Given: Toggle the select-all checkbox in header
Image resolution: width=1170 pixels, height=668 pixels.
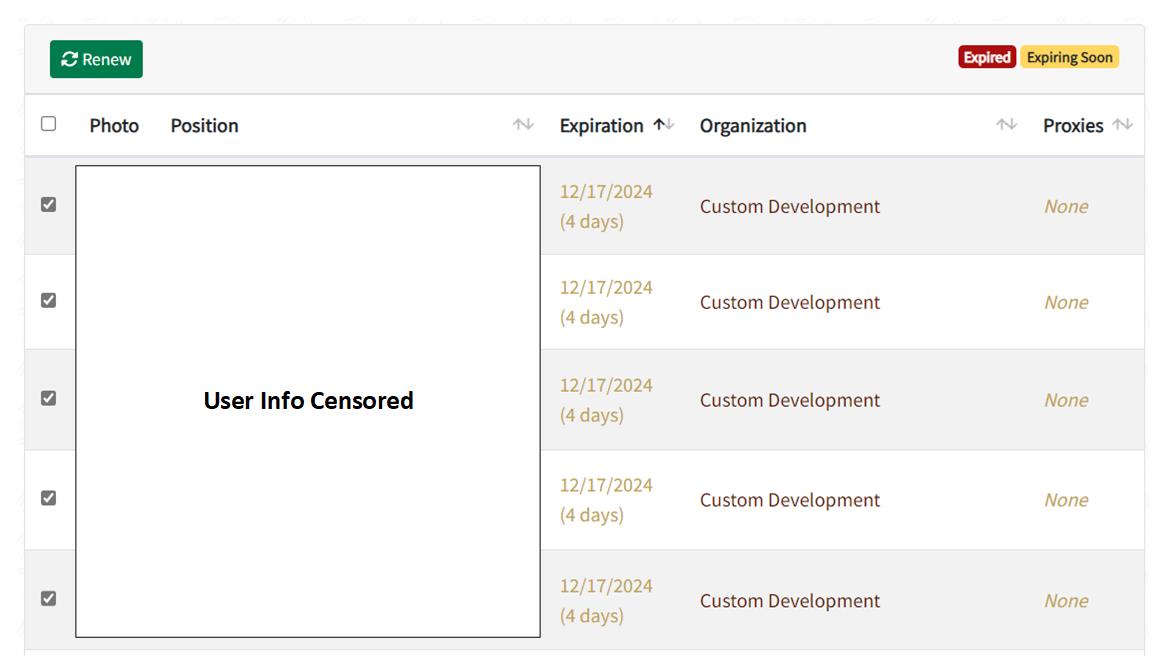Looking at the screenshot, I should coord(48,124).
